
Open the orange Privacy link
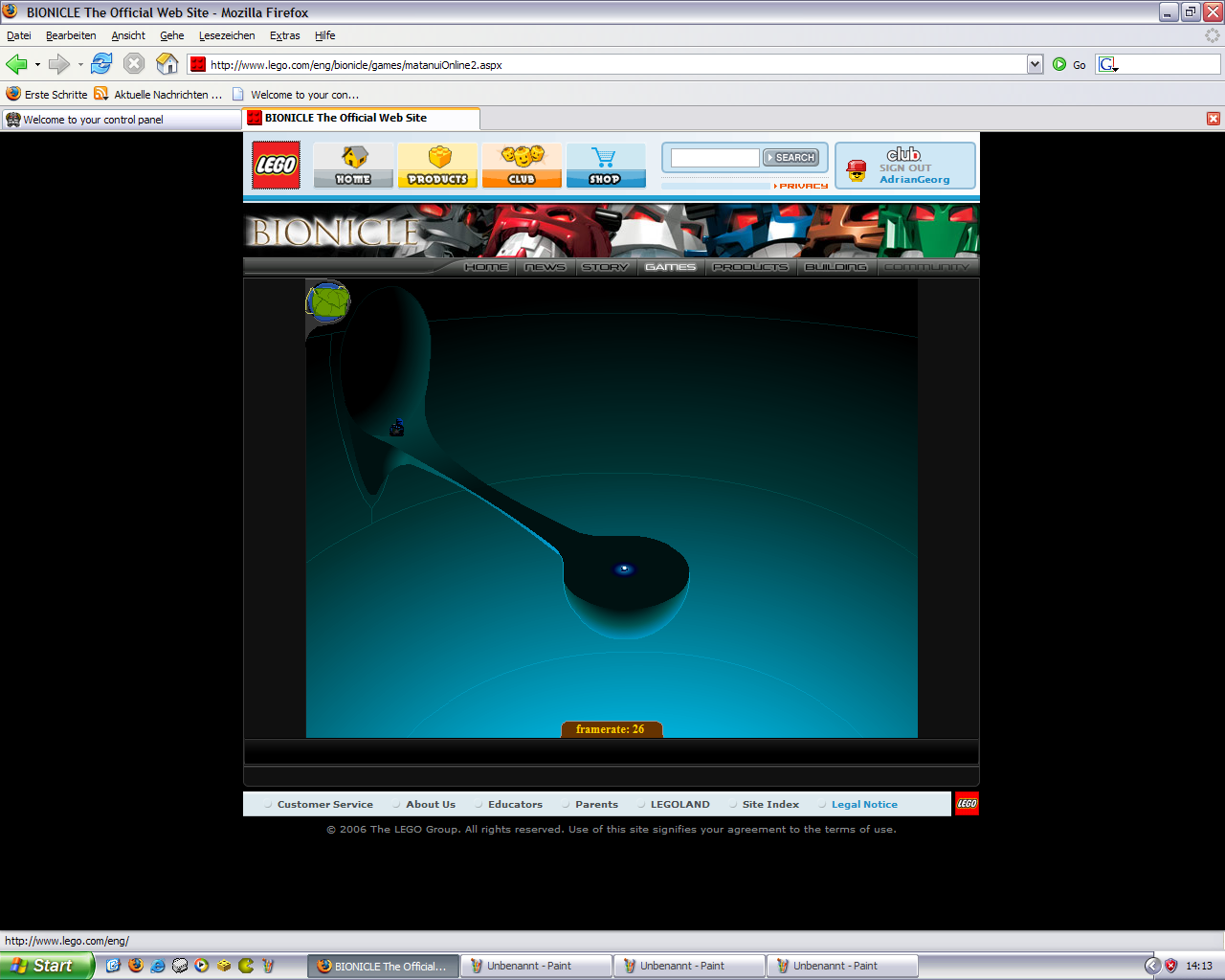point(802,186)
